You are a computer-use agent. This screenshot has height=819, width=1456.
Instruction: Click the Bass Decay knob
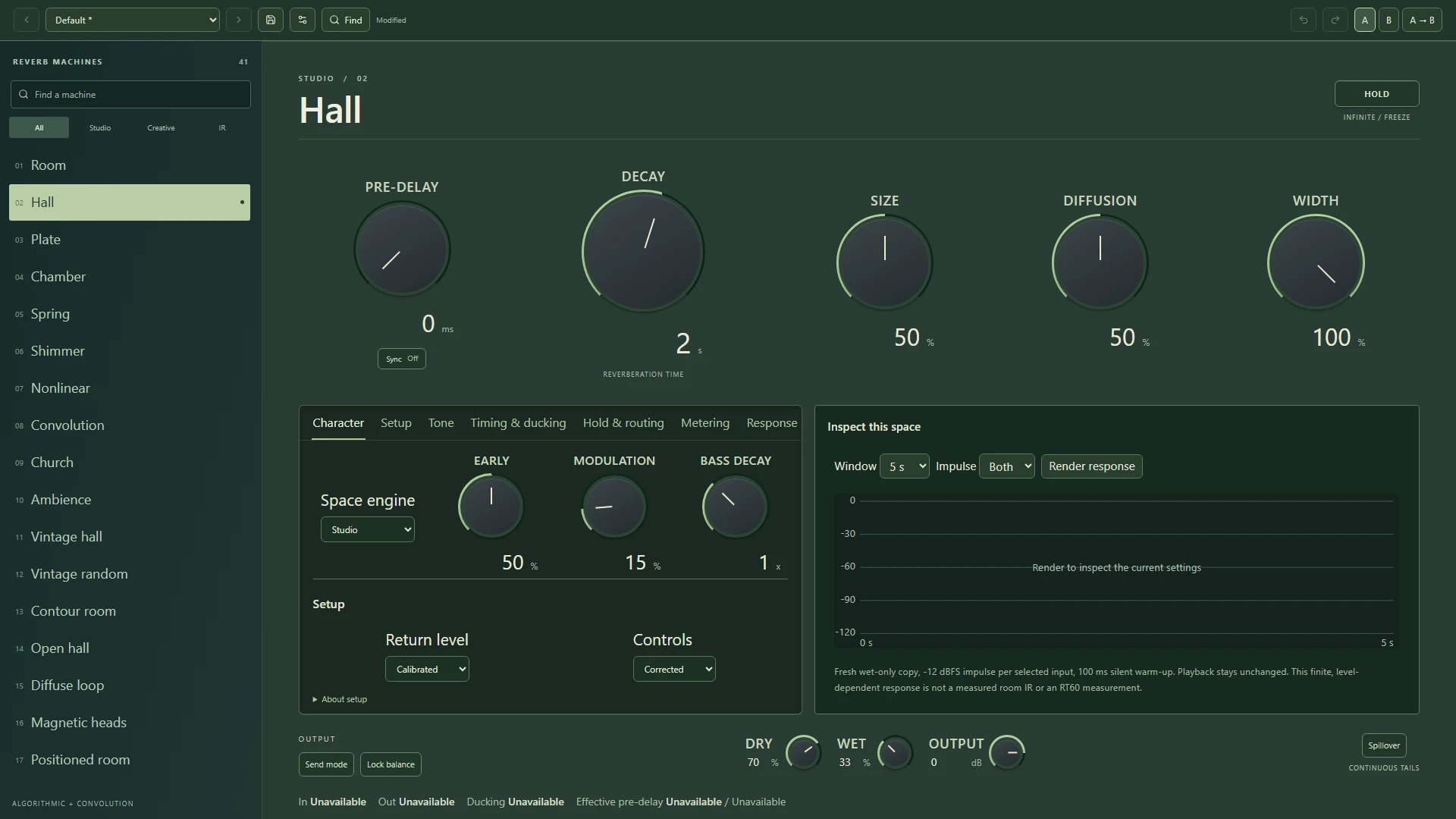[x=735, y=506]
